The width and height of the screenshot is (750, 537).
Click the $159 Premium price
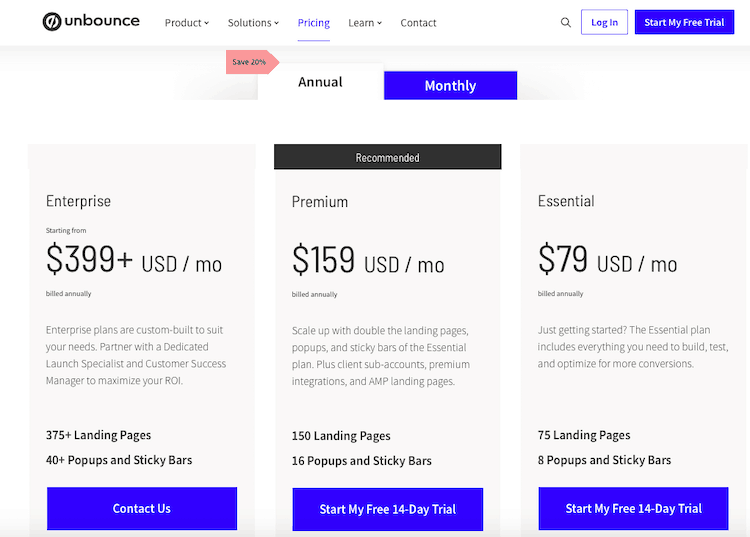click(x=323, y=260)
